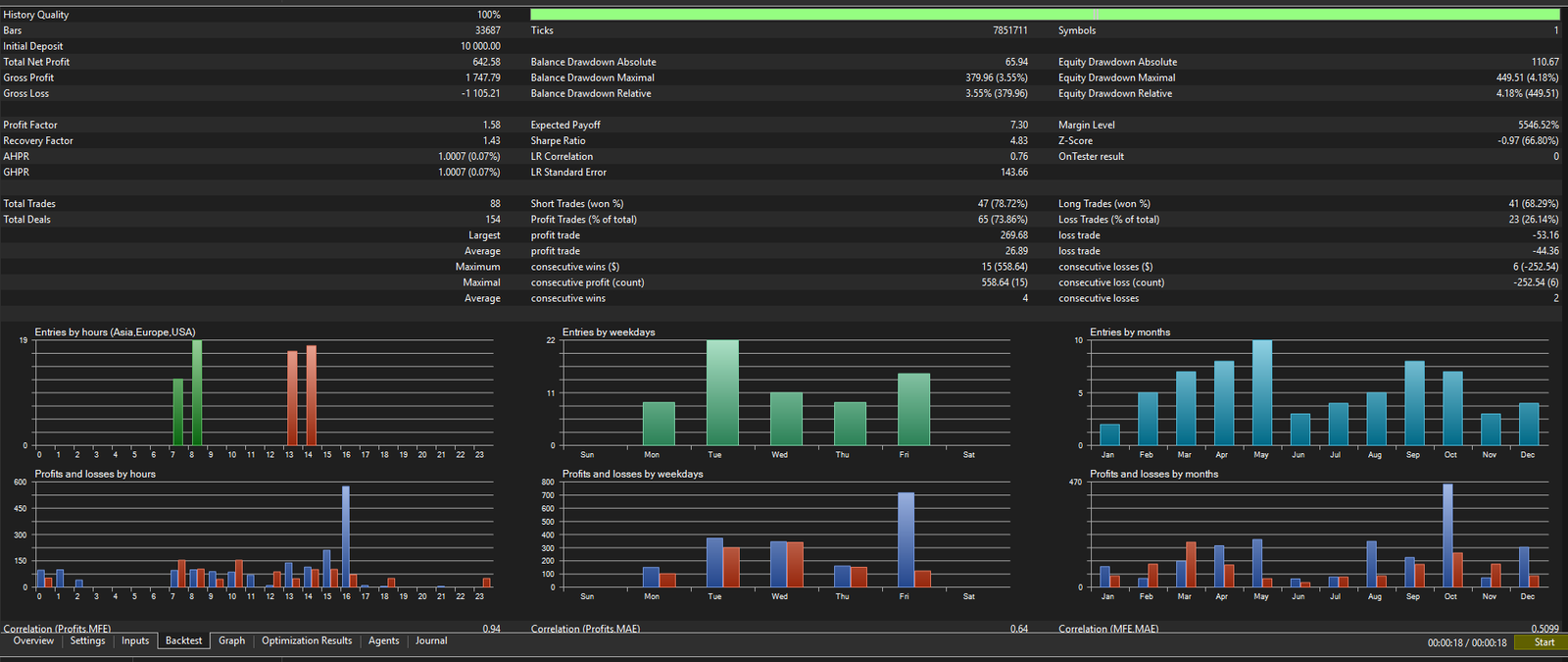Click the Z-Score value -0.97 (66.80%)

click(1528, 140)
